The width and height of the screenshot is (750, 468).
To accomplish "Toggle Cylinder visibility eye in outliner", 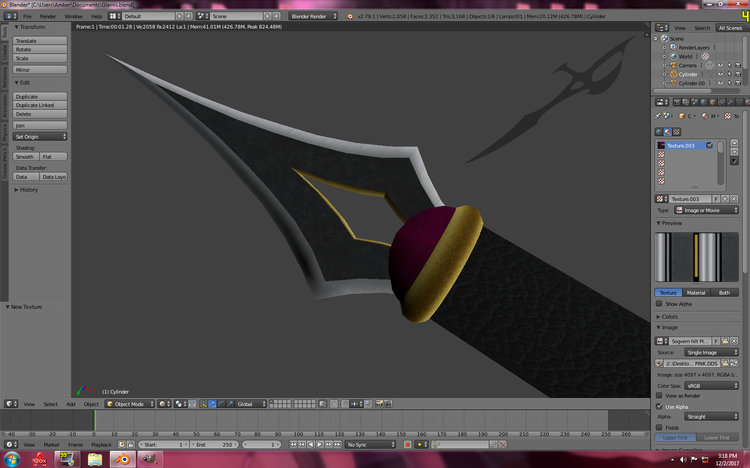I will click(720, 74).
